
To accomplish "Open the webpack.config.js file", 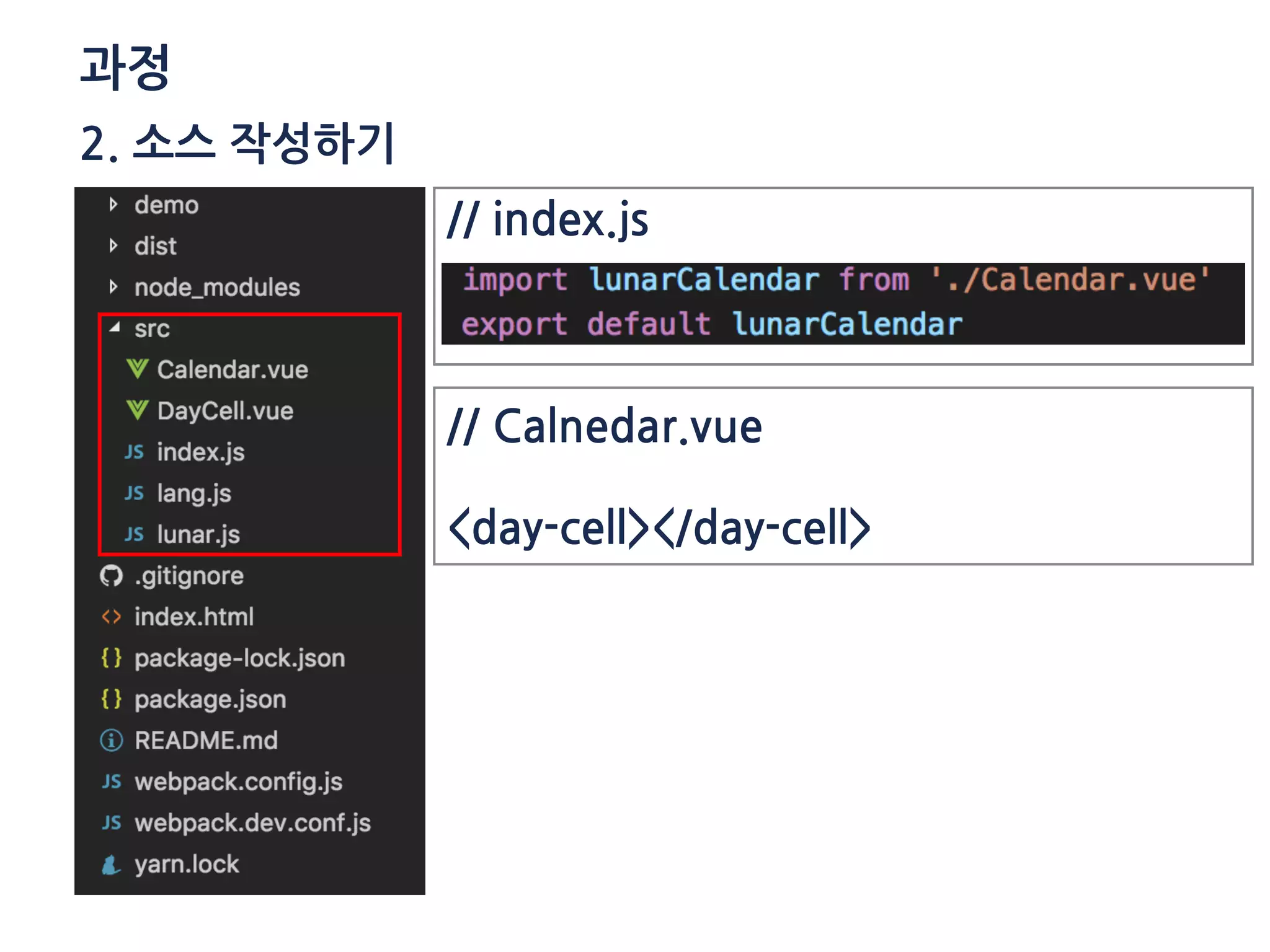I will coord(238,782).
